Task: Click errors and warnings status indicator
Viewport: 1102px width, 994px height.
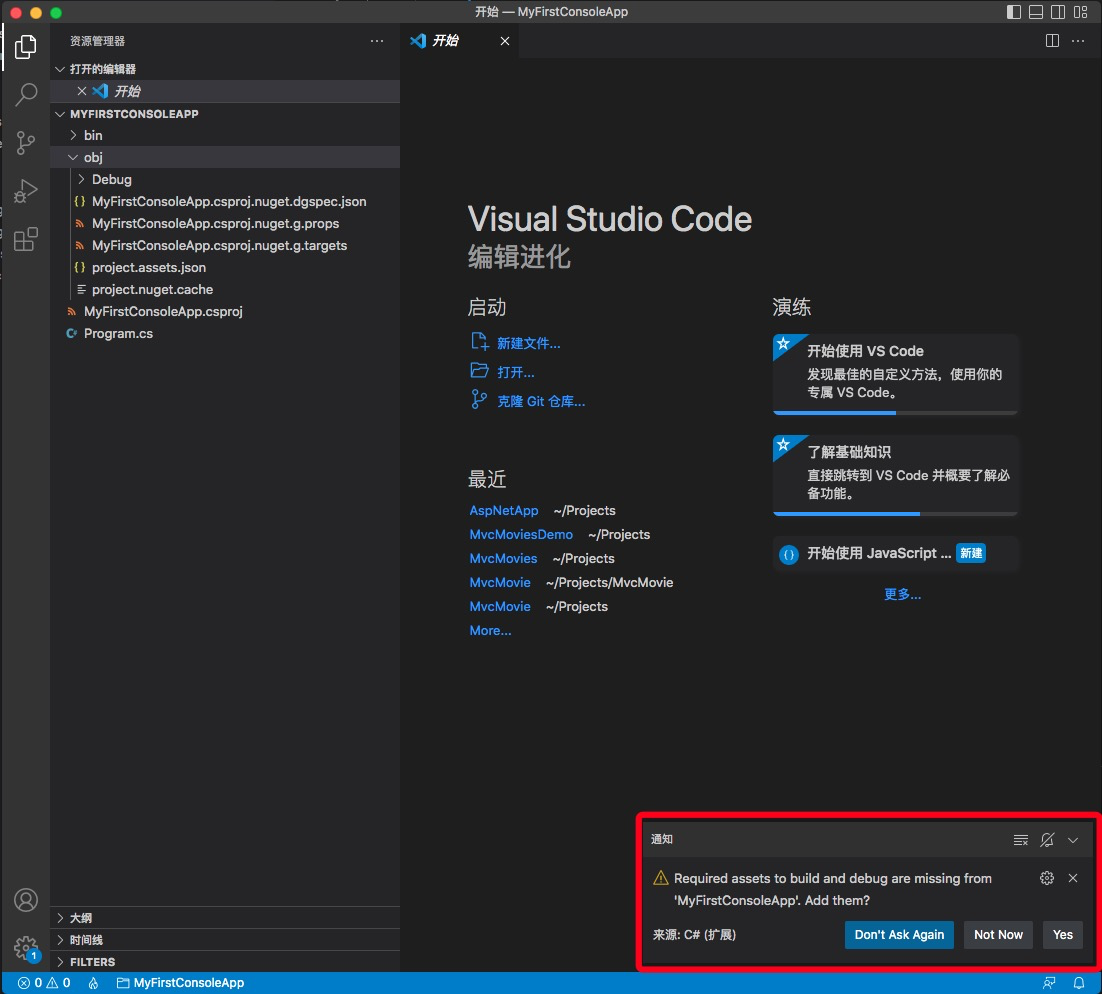Action: (x=44, y=983)
